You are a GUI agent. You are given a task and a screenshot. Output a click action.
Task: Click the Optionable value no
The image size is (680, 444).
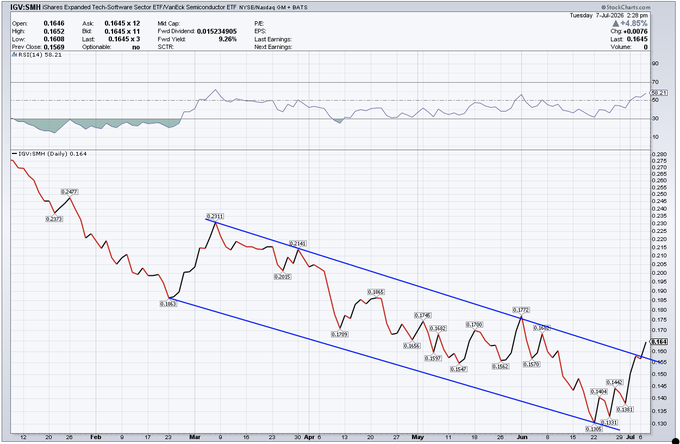click(136, 47)
